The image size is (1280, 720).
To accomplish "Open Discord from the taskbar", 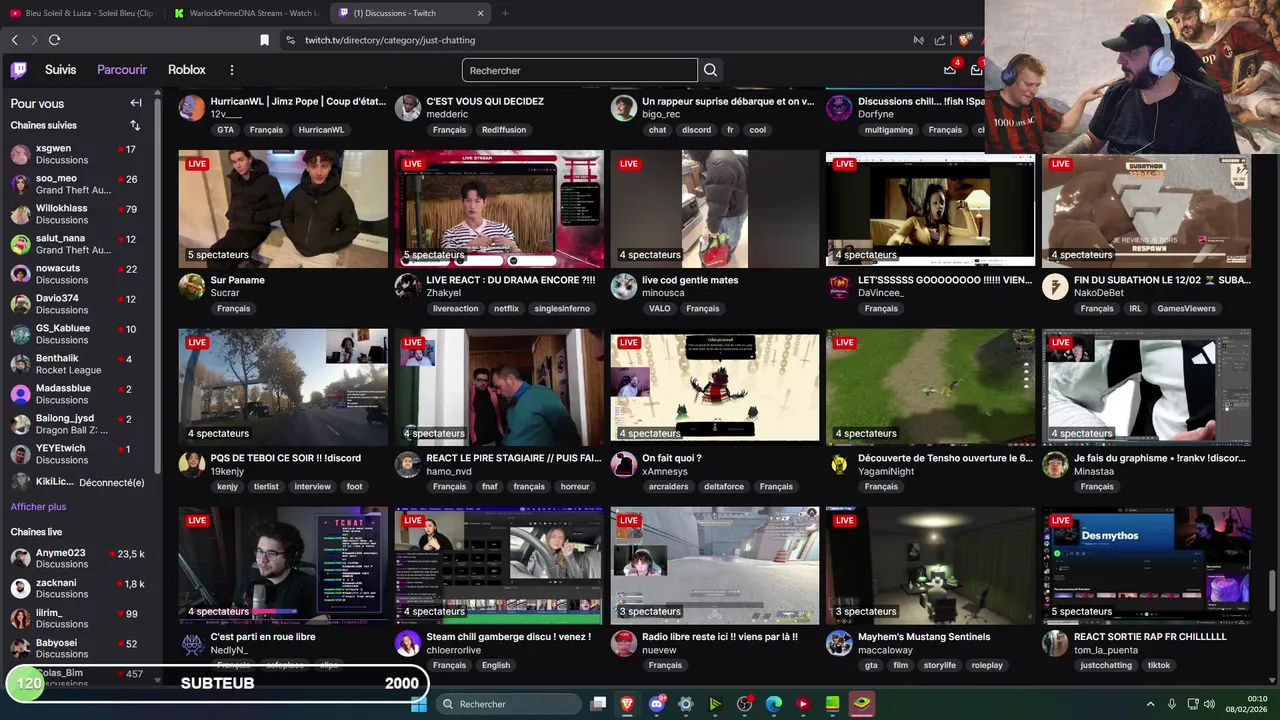I will pos(657,704).
